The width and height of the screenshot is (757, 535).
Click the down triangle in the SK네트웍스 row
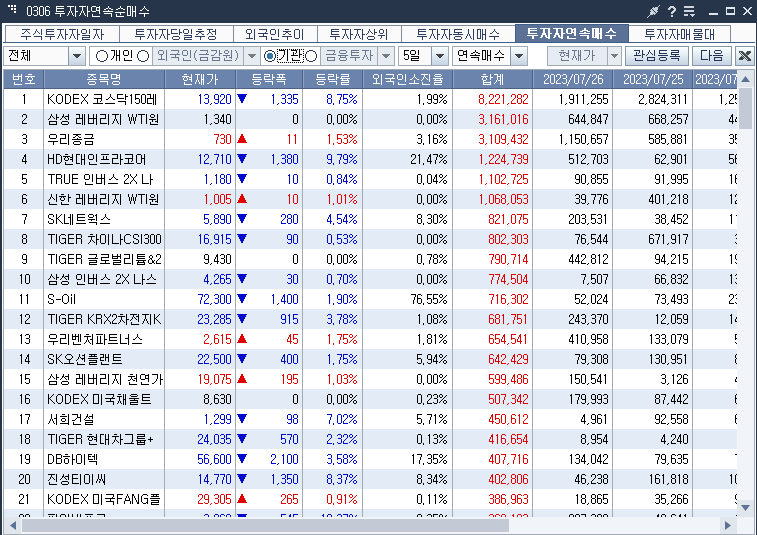coord(242,219)
